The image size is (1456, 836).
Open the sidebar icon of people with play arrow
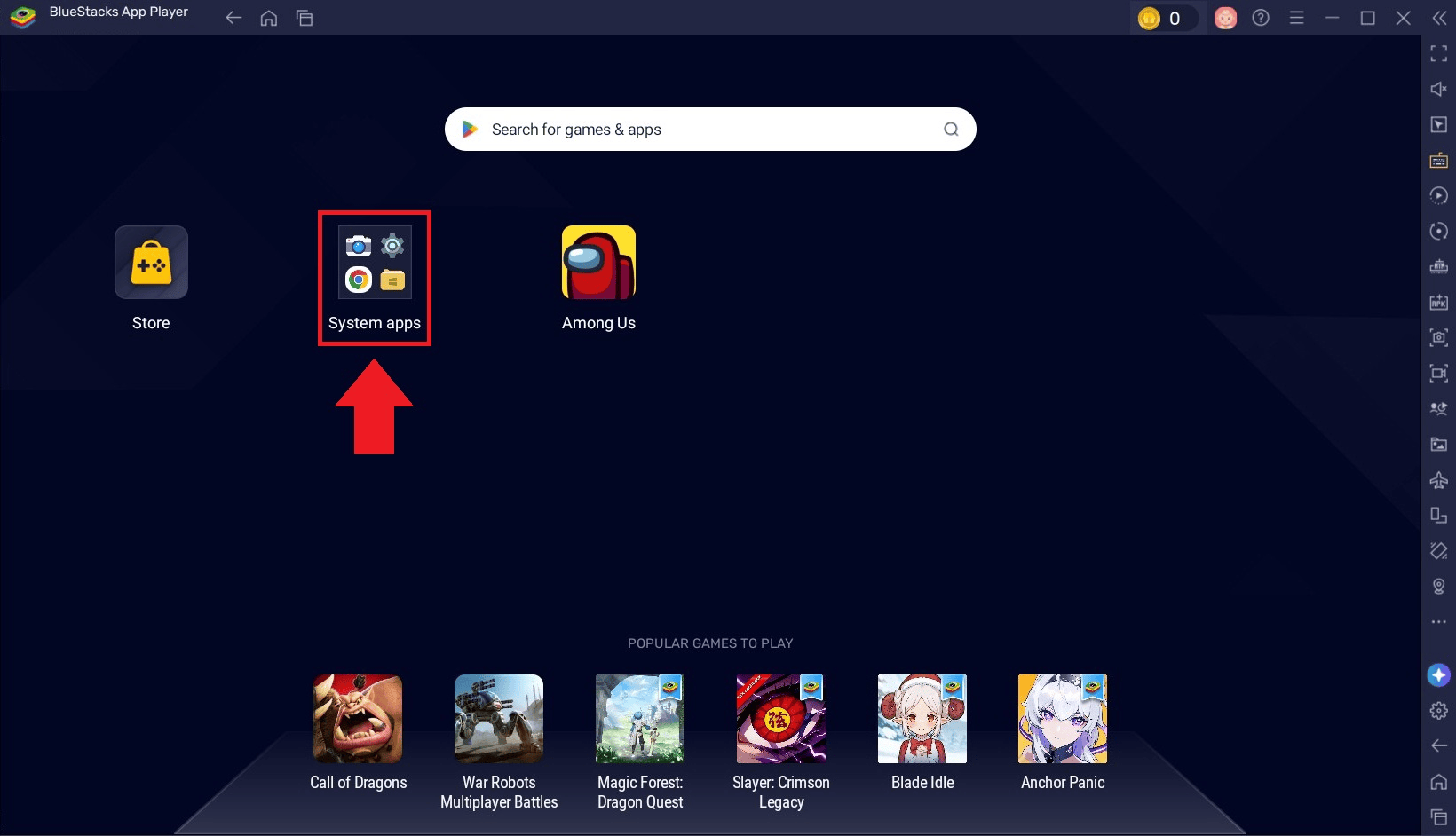point(1439,408)
